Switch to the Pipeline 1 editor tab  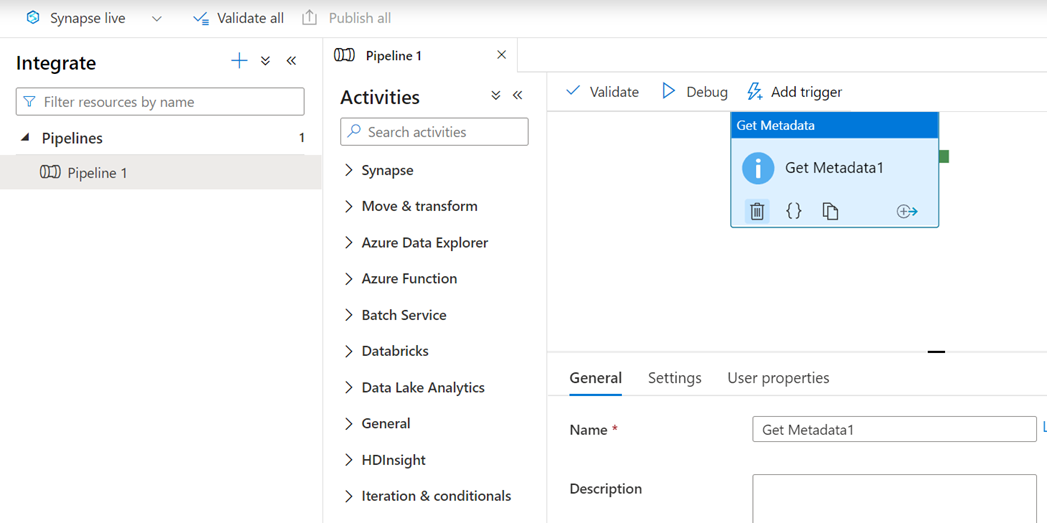[393, 55]
